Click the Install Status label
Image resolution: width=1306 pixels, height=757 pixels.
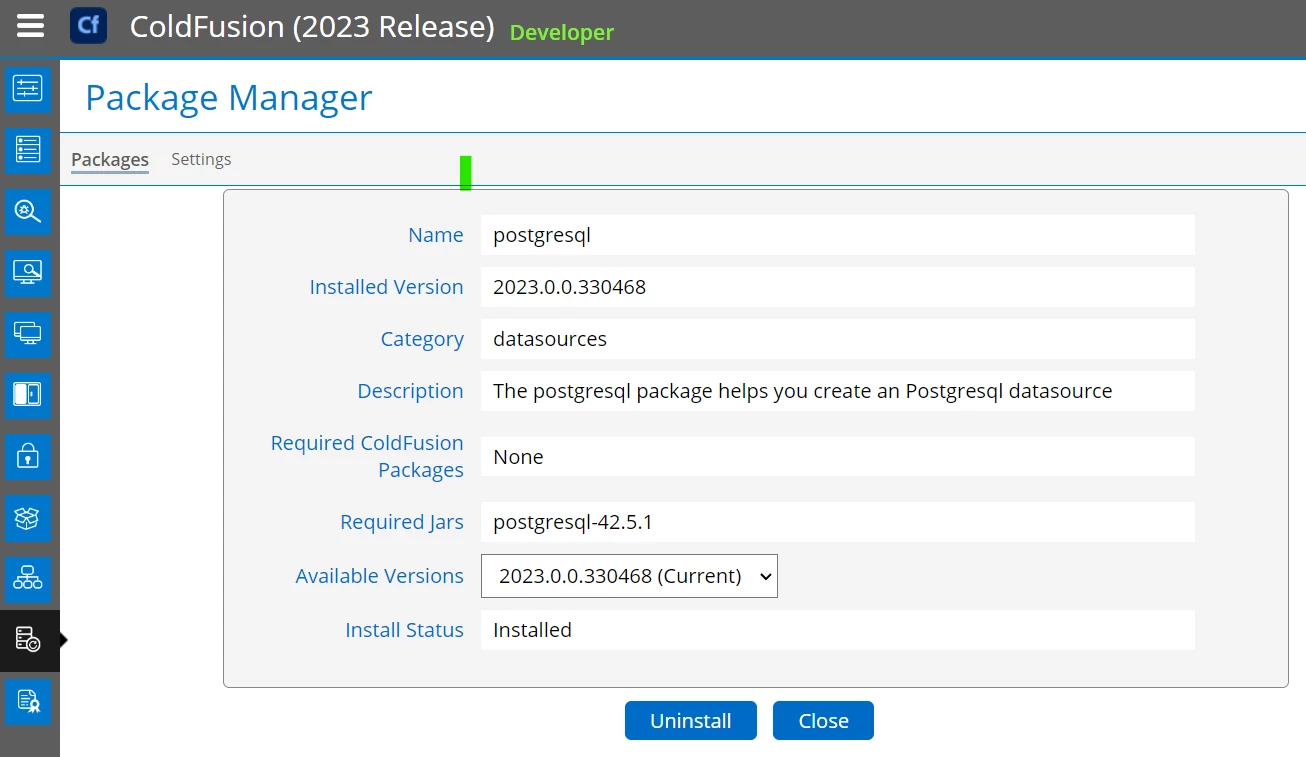coord(405,630)
